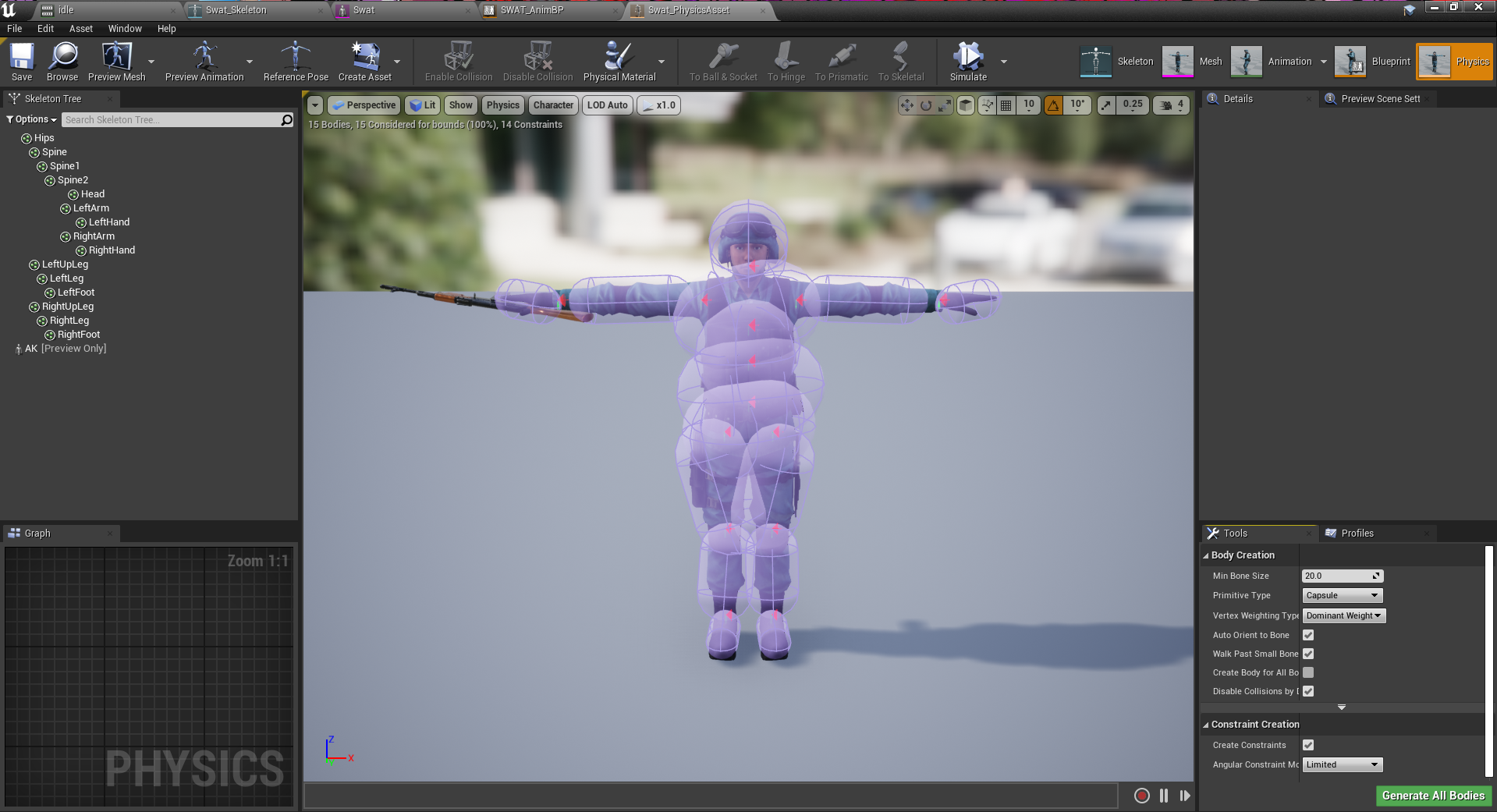Click the Generate All Bodies button

[1432, 796]
